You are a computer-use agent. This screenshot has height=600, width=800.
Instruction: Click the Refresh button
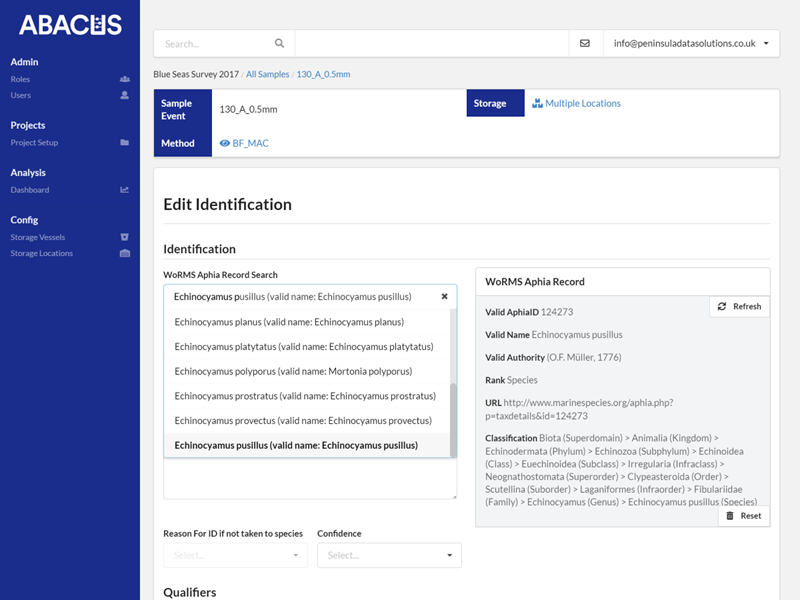[740, 306]
